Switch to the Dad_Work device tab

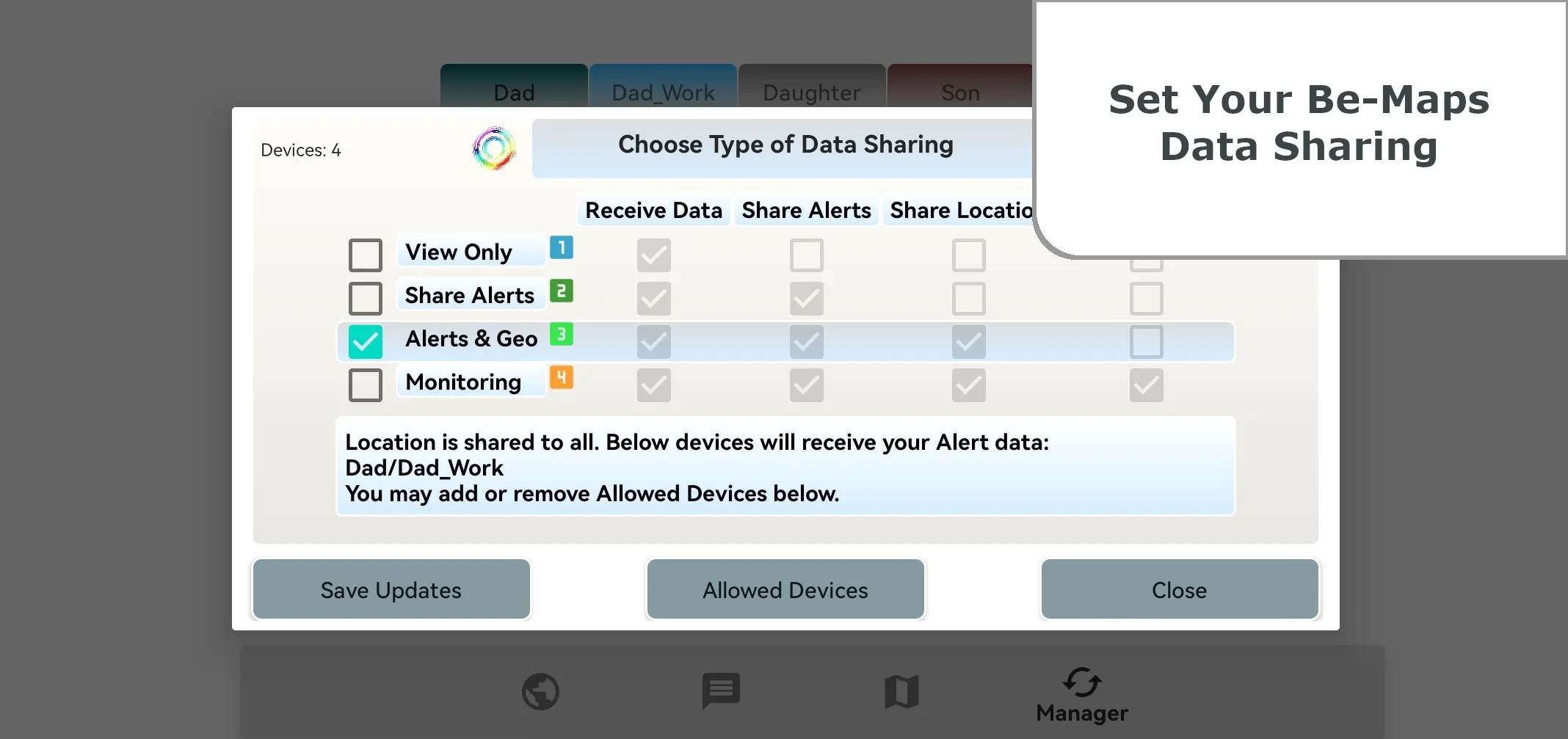[663, 87]
